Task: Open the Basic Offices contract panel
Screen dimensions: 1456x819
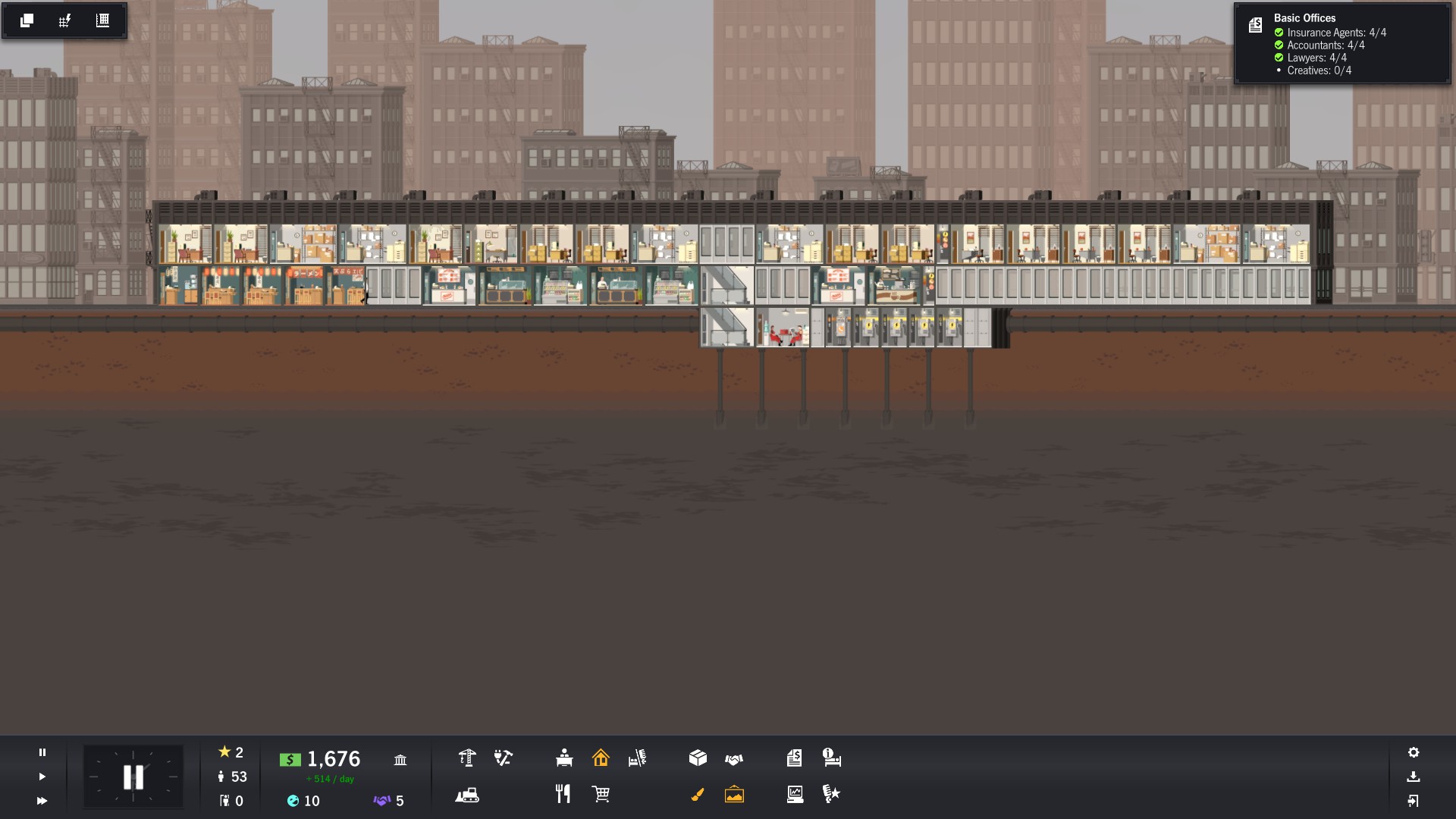Action: pyautogui.click(x=1342, y=43)
